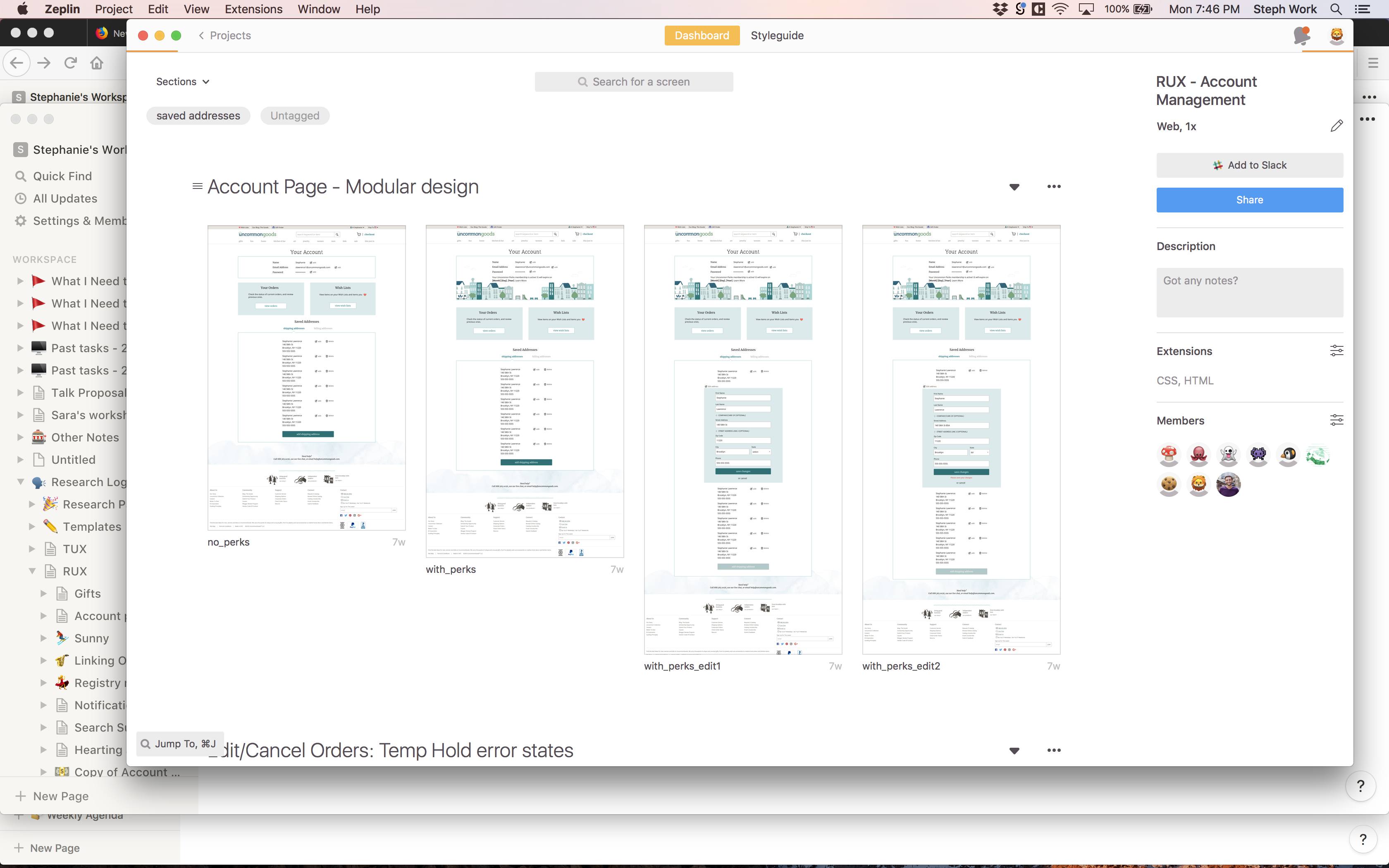The width and height of the screenshot is (1389, 868).
Task: Open the notifications bell icon
Action: [1301, 36]
